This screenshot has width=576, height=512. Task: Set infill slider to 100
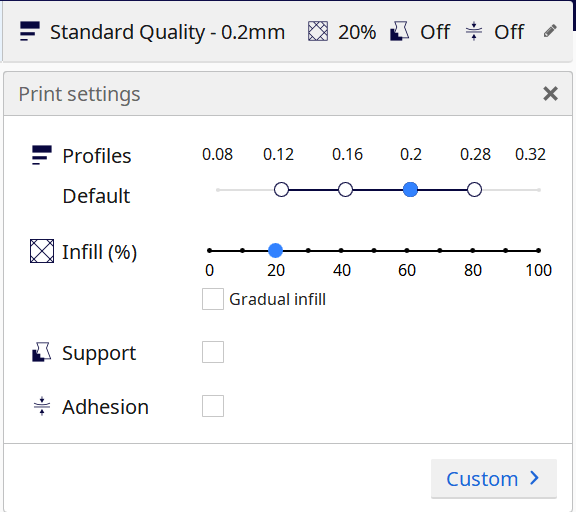[x=538, y=250]
